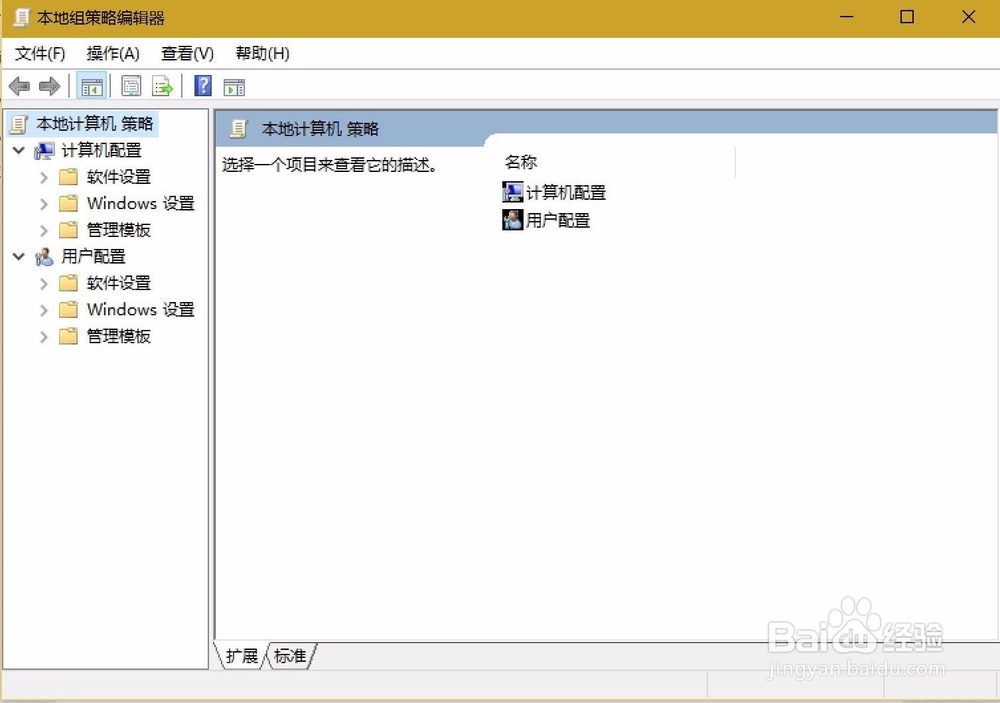Select 管理模板 label under 计算机配置
This screenshot has height=703, width=1000.
tap(119, 230)
